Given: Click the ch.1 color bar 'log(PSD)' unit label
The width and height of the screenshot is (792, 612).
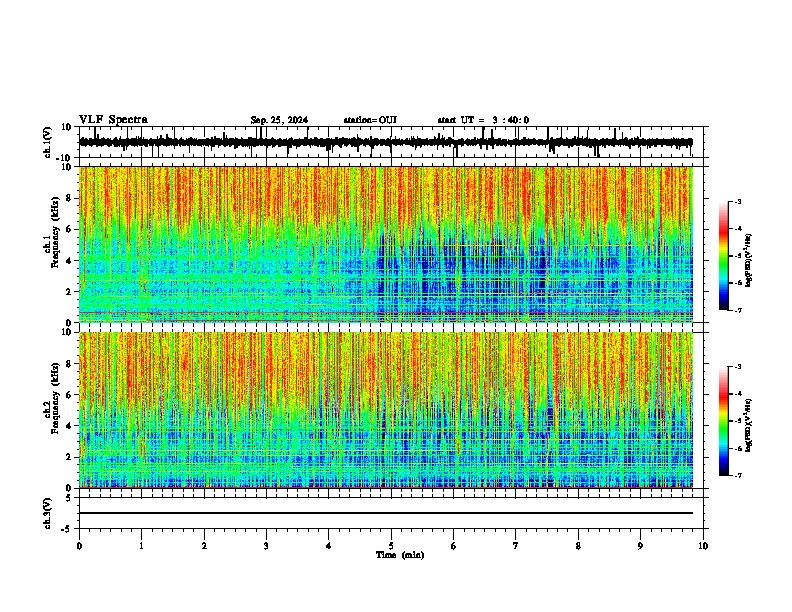Looking at the screenshot, I should 748,260.
